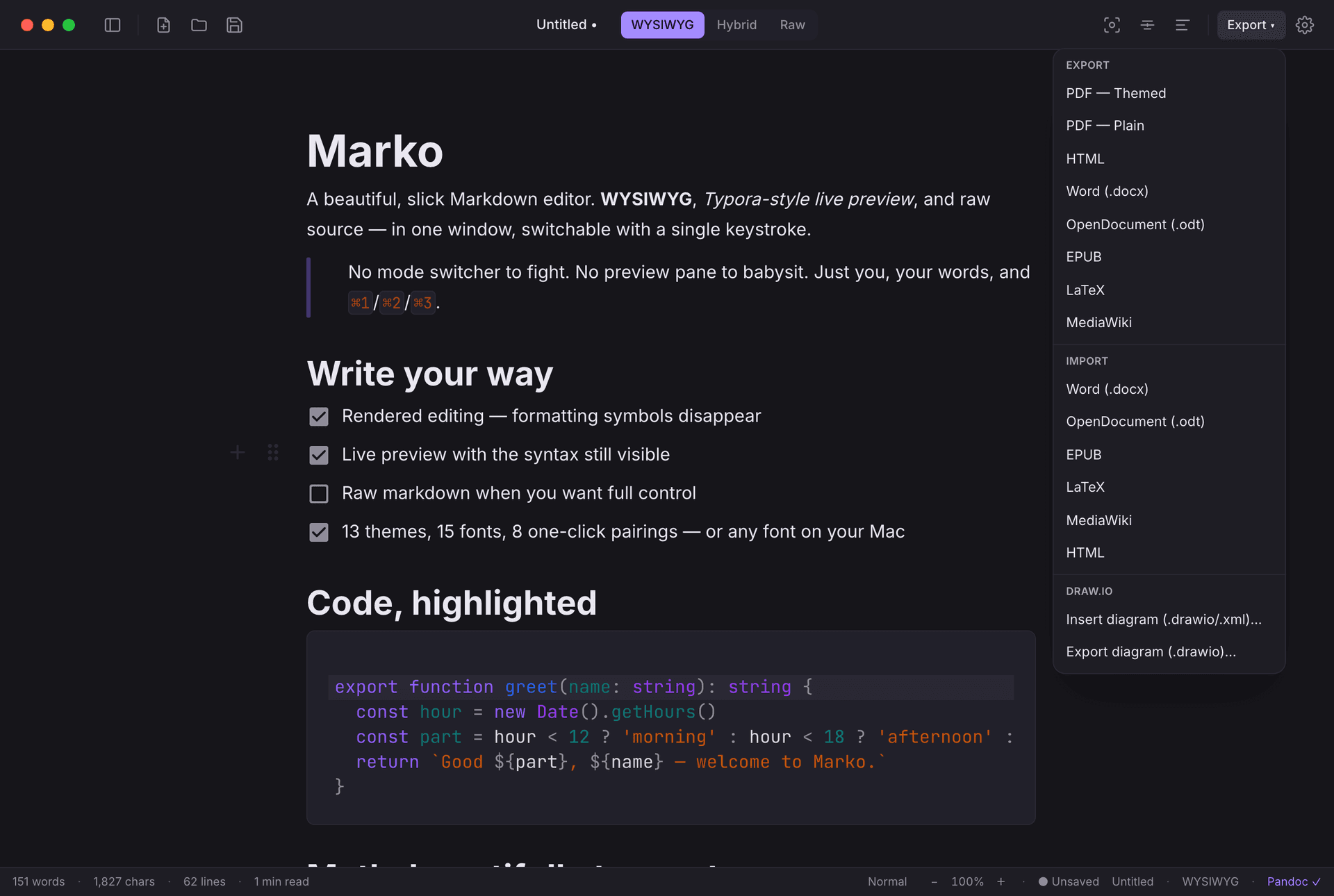Save the document with the disk icon
The image size is (1334, 896).
[x=234, y=25]
